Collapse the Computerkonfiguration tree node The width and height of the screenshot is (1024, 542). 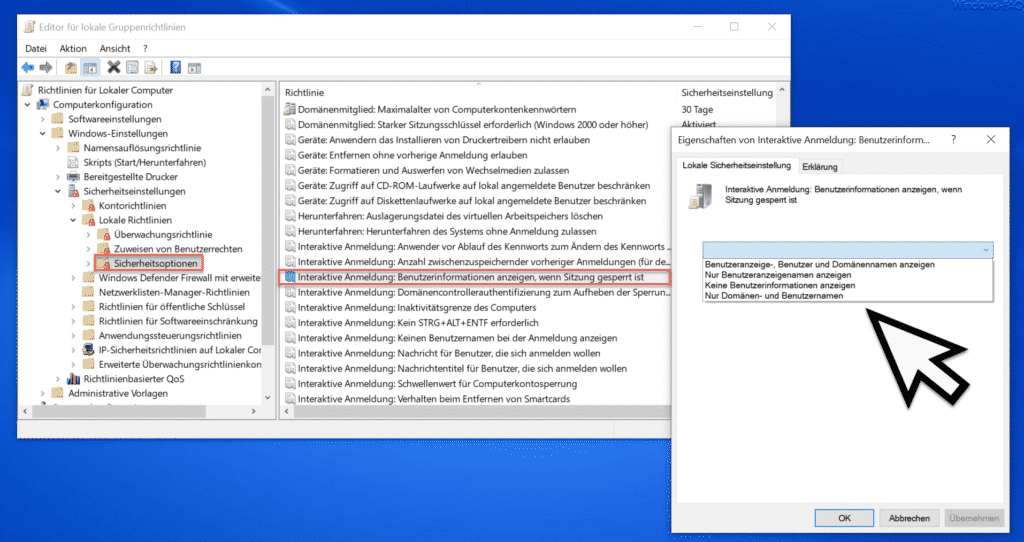27,104
